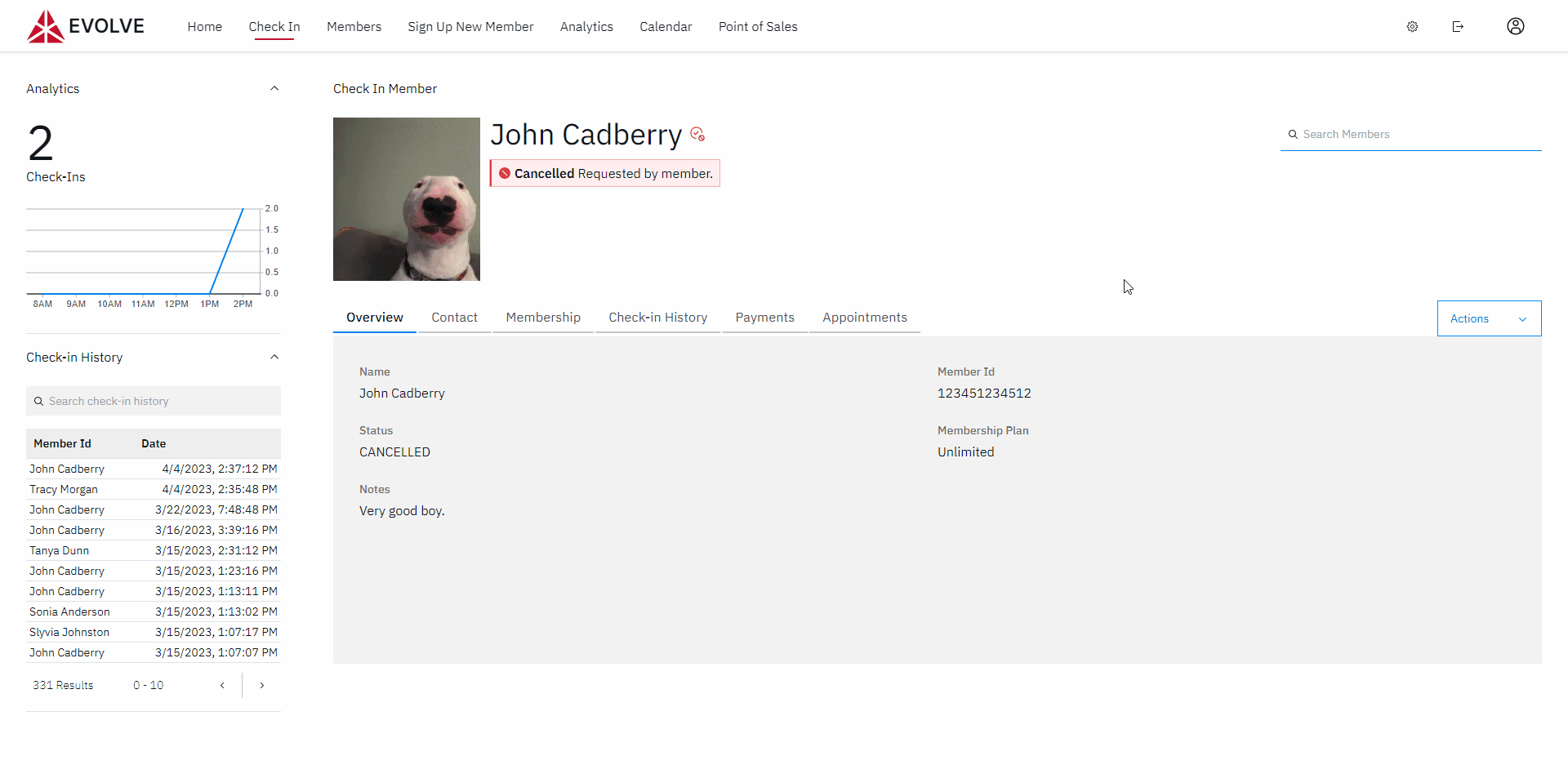The image size is (1568, 765).
Task: Click John Cadberry's profile photo
Action: (406, 198)
